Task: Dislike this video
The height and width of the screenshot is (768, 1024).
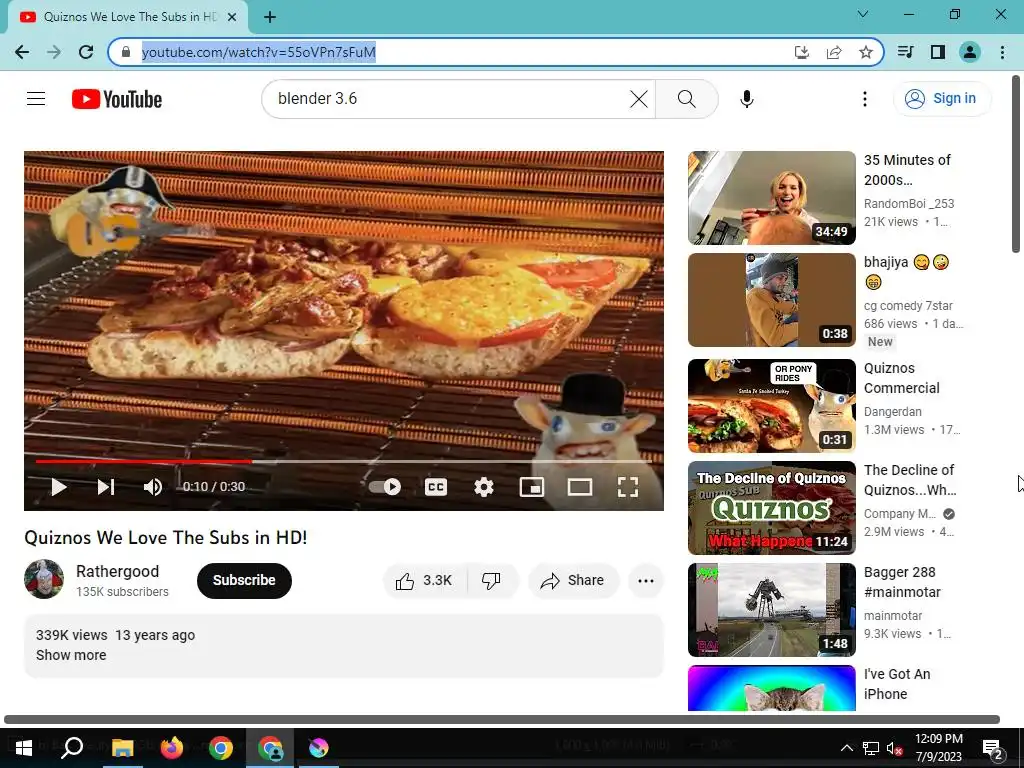Action: [491, 581]
